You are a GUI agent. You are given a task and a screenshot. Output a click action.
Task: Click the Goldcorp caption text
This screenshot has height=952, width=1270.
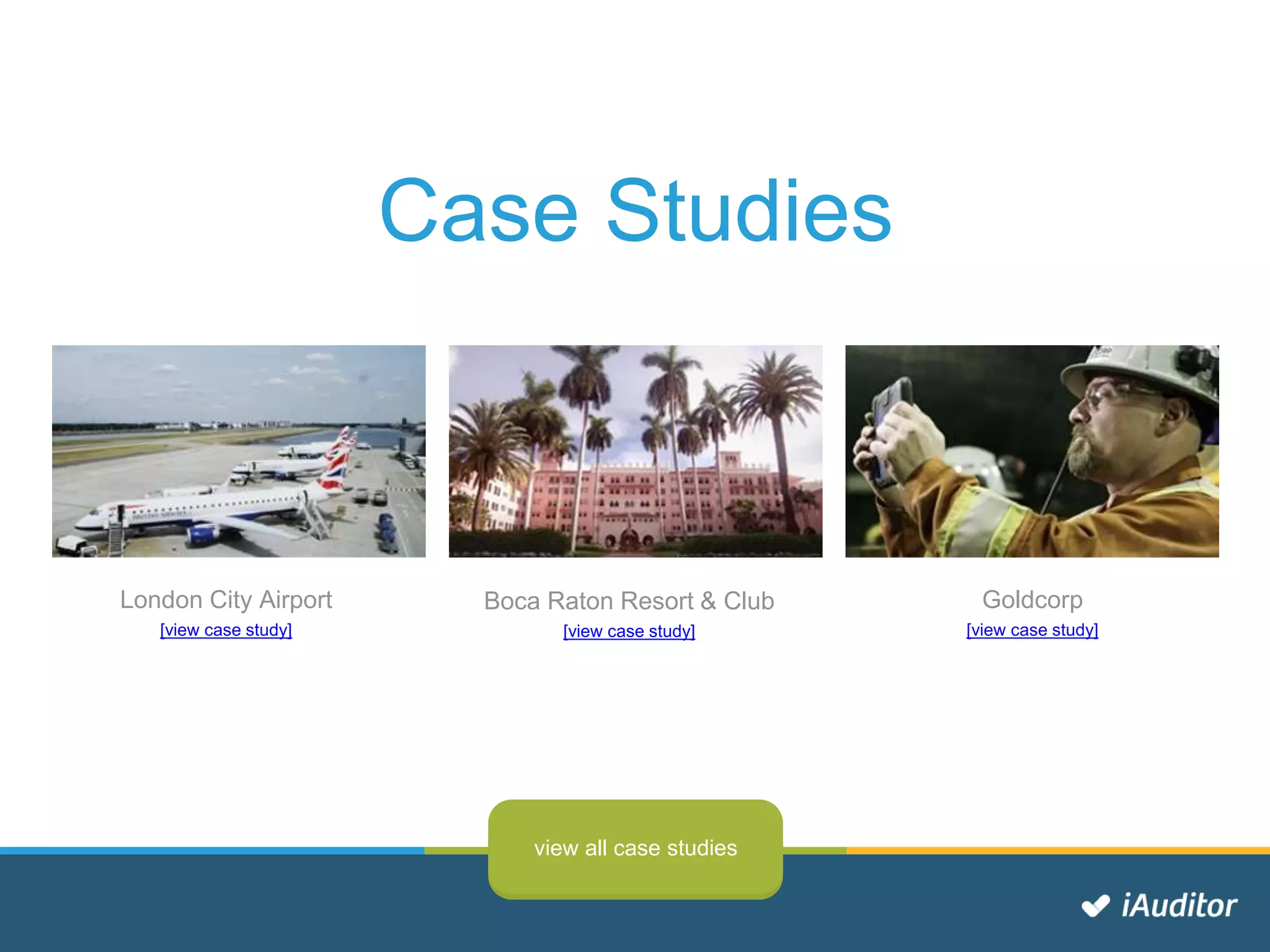pyautogui.click(x=1032, y=600)
